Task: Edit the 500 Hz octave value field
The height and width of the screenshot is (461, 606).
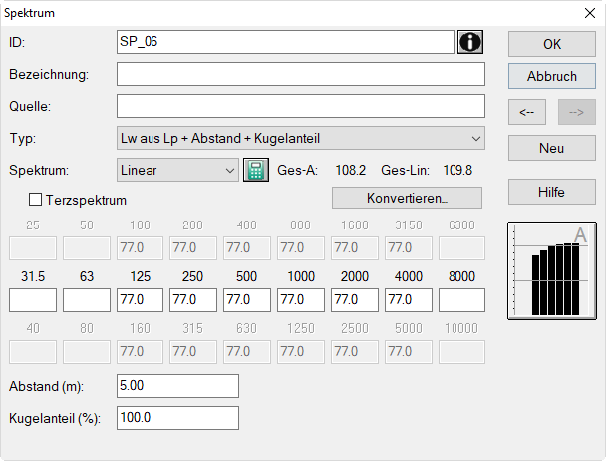Action: 247,300
